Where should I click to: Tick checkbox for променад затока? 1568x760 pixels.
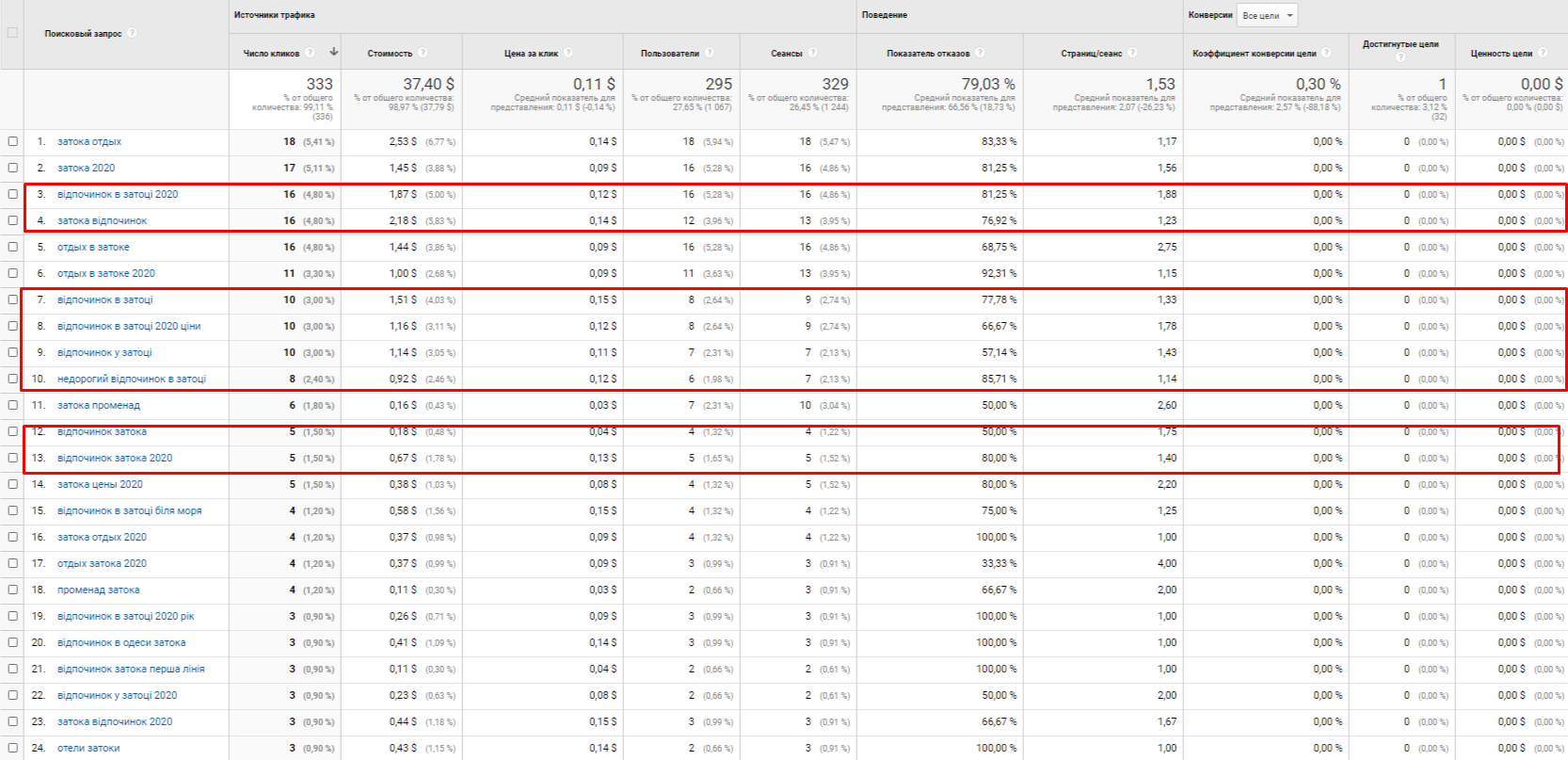pos(12,590)
